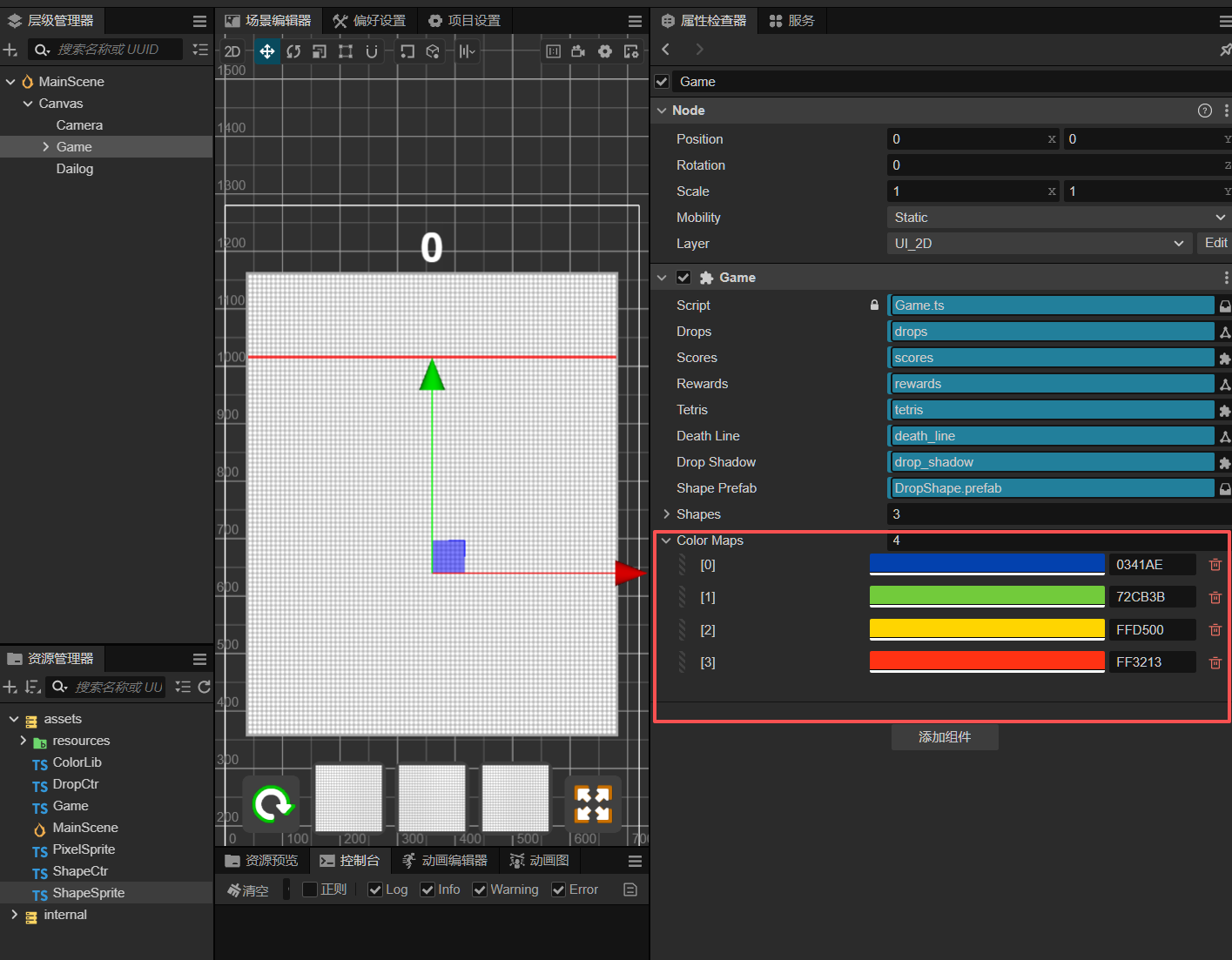Expand the Shapes array property
The image size is (1232, 960).
pos(667,514)
